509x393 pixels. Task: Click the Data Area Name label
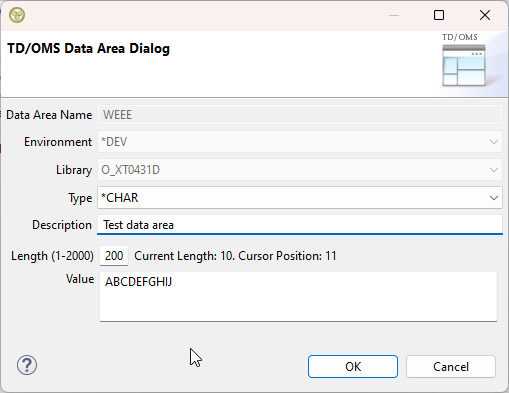click(49, 115)
